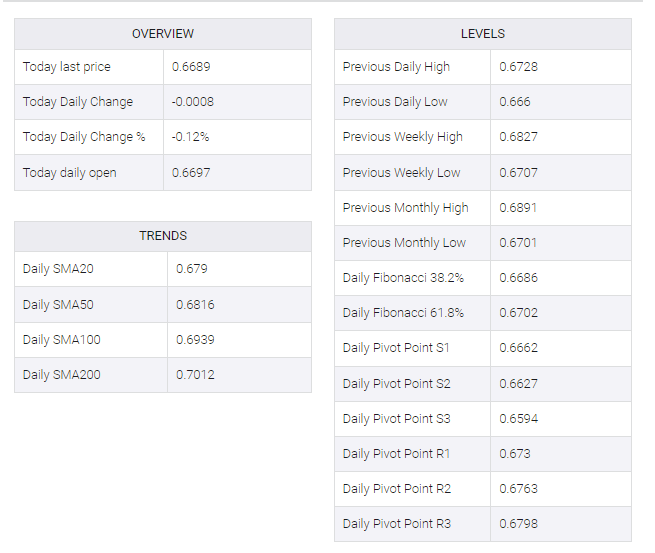Click the Today Daily Change row label

(x=78, y=102)
